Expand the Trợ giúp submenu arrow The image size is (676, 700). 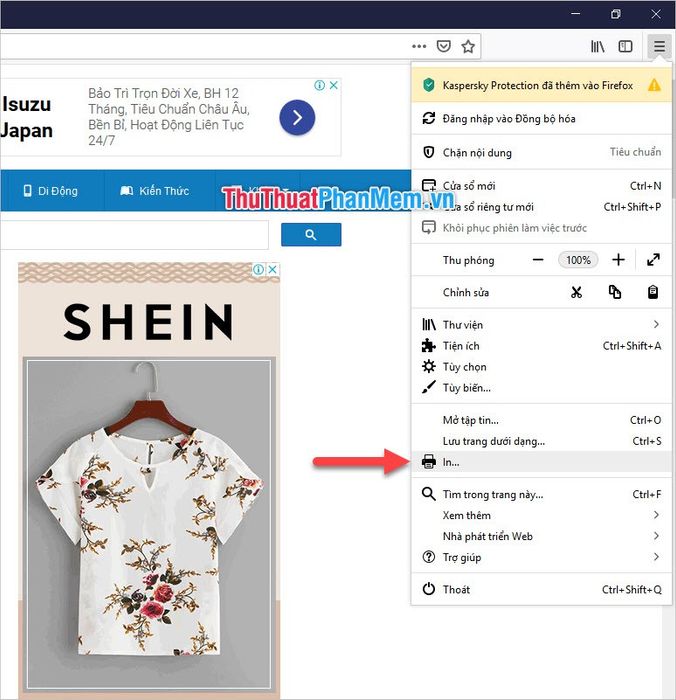click(656, 557)
